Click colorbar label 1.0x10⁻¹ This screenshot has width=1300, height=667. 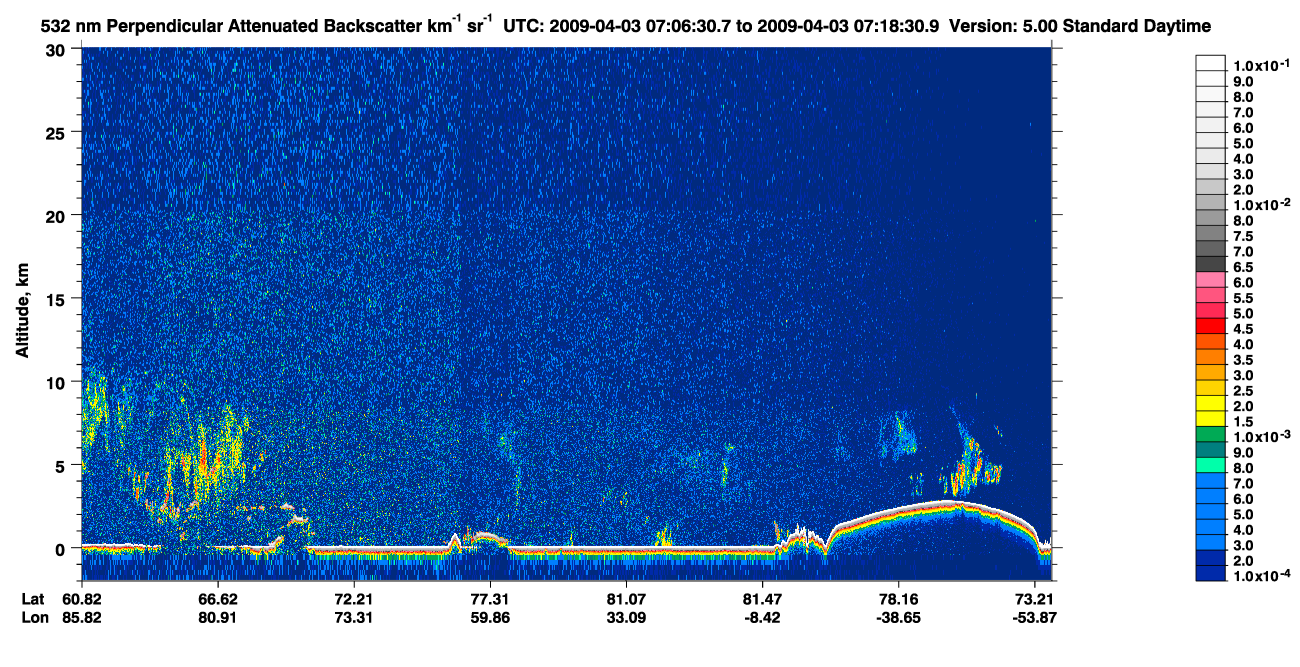tap(1261, 65)
